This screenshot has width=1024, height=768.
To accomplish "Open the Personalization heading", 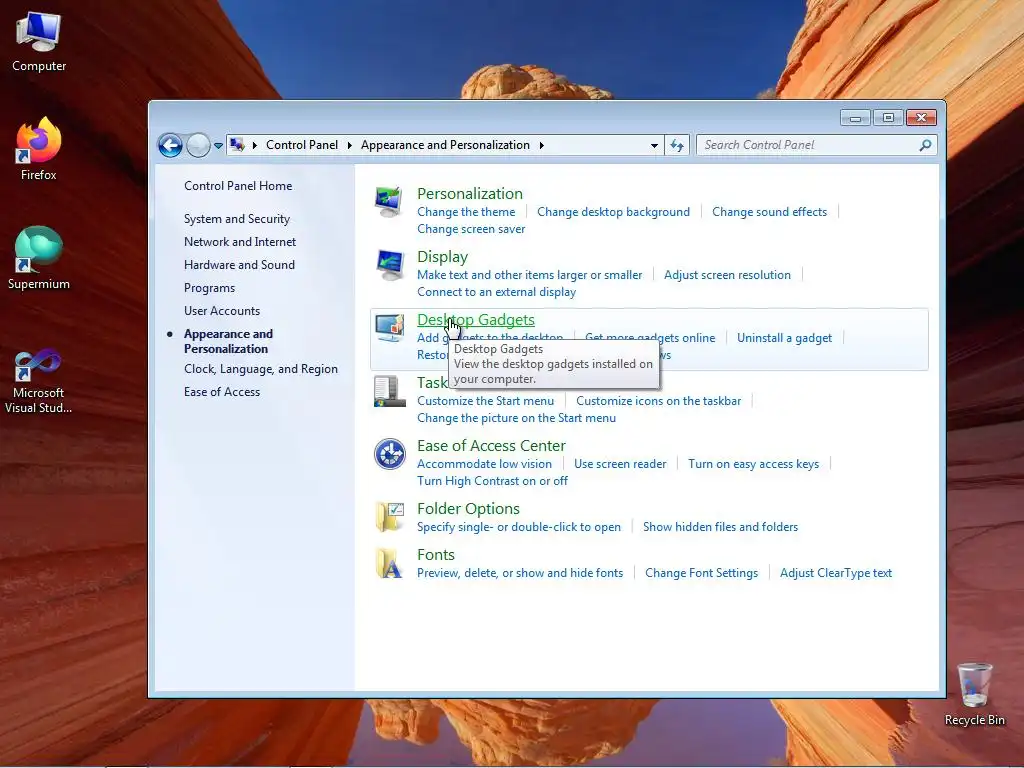I will coord(470,193).
